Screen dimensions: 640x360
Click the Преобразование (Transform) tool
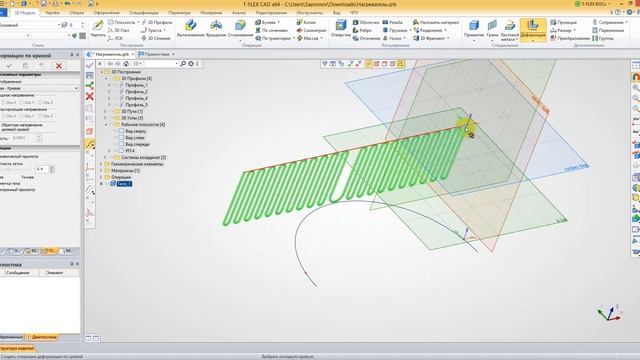570,38
